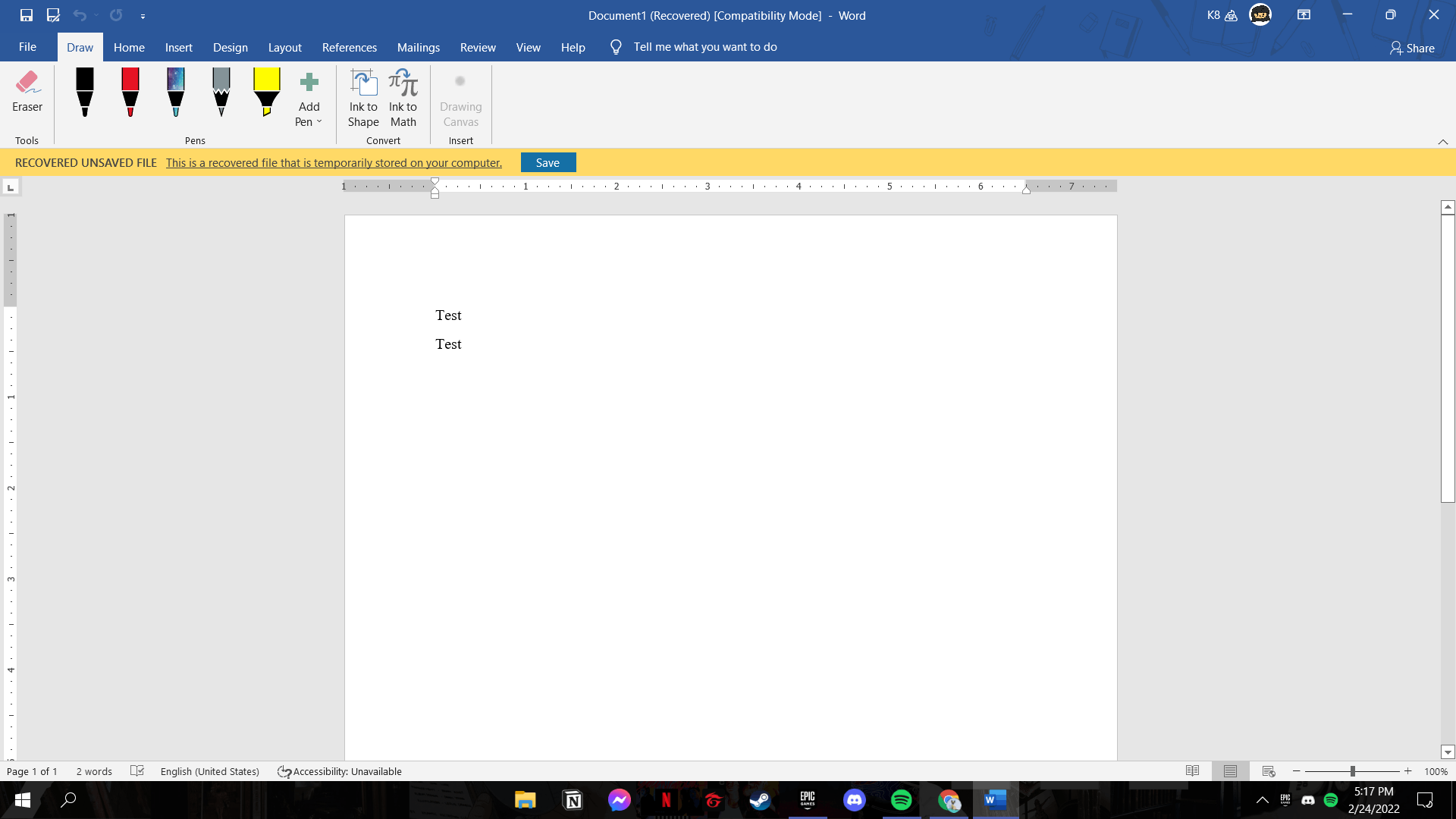Open the File menu
This screenshot has width=1456, height=819.
pyautogui.click(x=27, y=47)
